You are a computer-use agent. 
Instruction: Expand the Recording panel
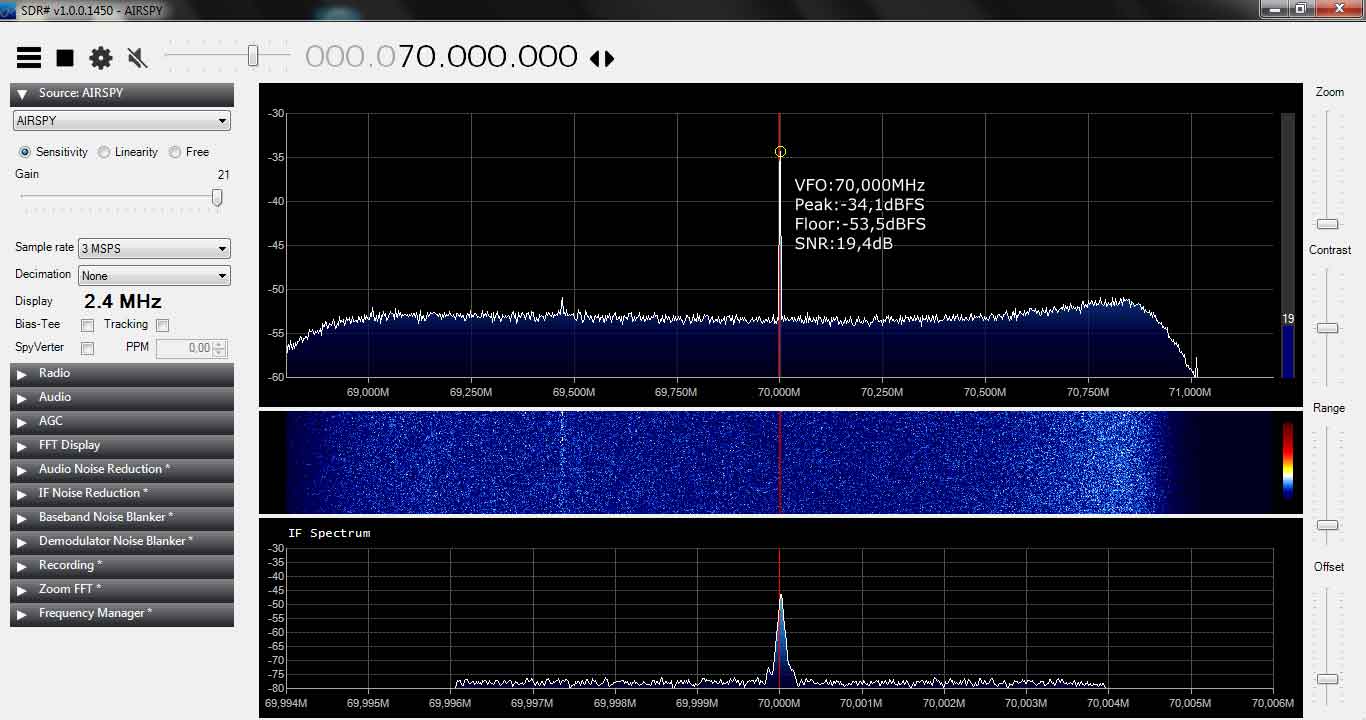pos(122,565)
